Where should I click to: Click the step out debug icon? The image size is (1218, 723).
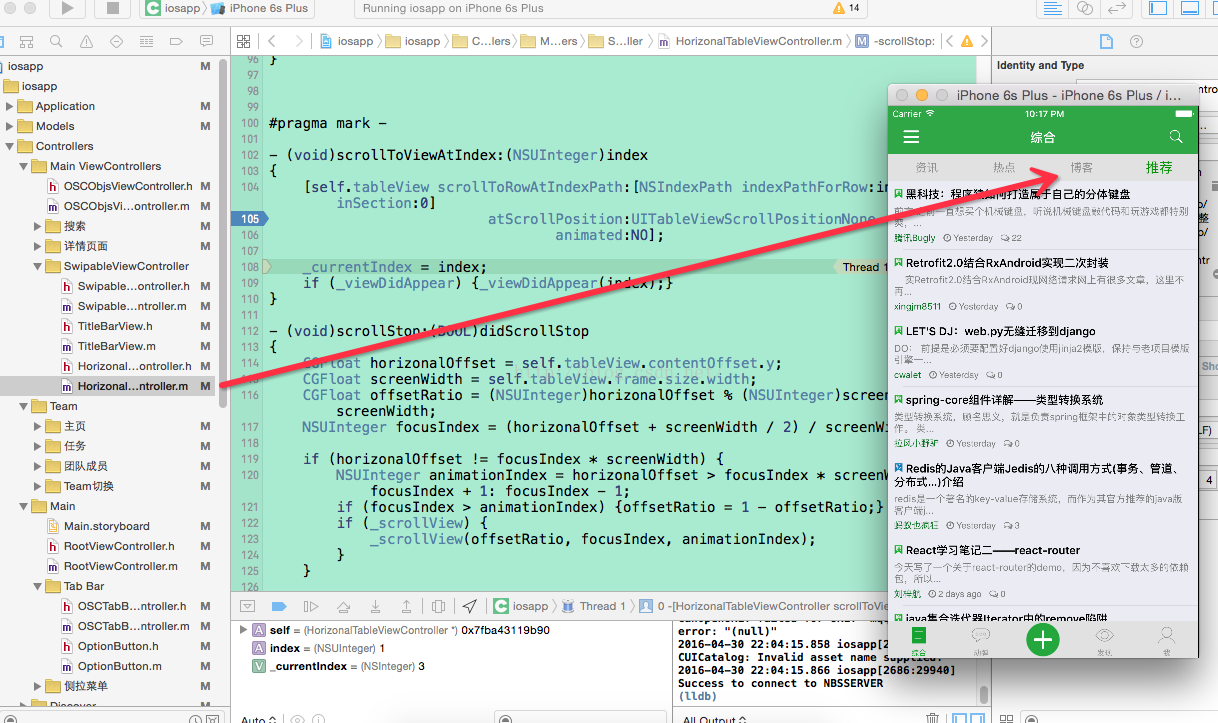pyautogui.click(x=406, y=606)
